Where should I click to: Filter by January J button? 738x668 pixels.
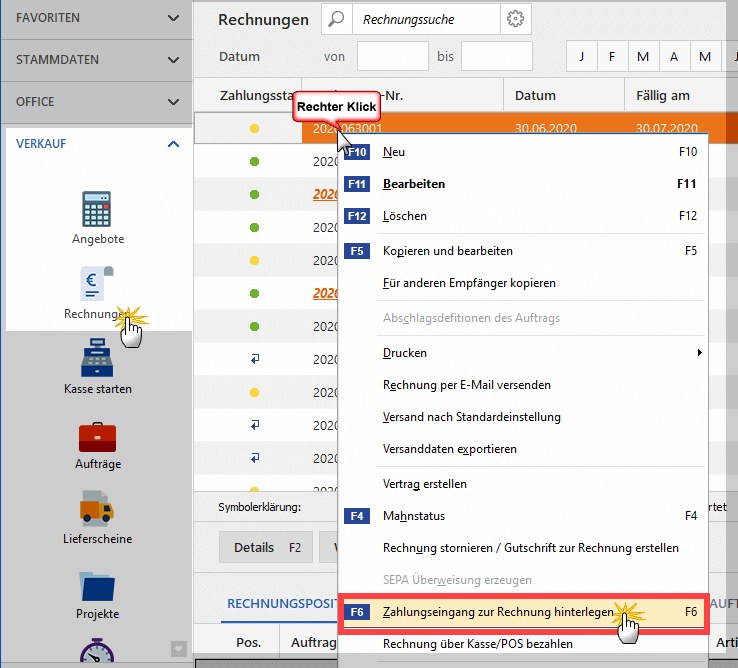[582, 56]
